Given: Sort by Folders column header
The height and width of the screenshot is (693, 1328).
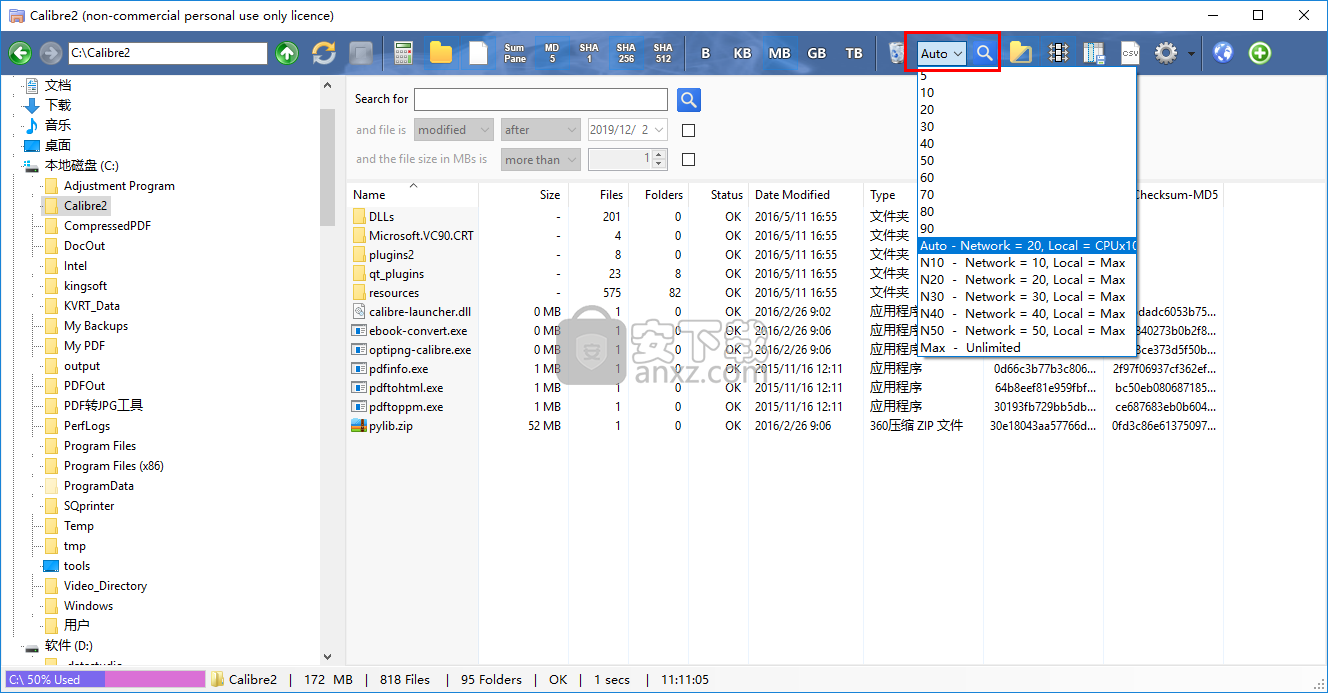Looking at the screenshot, I should (659, 195).
